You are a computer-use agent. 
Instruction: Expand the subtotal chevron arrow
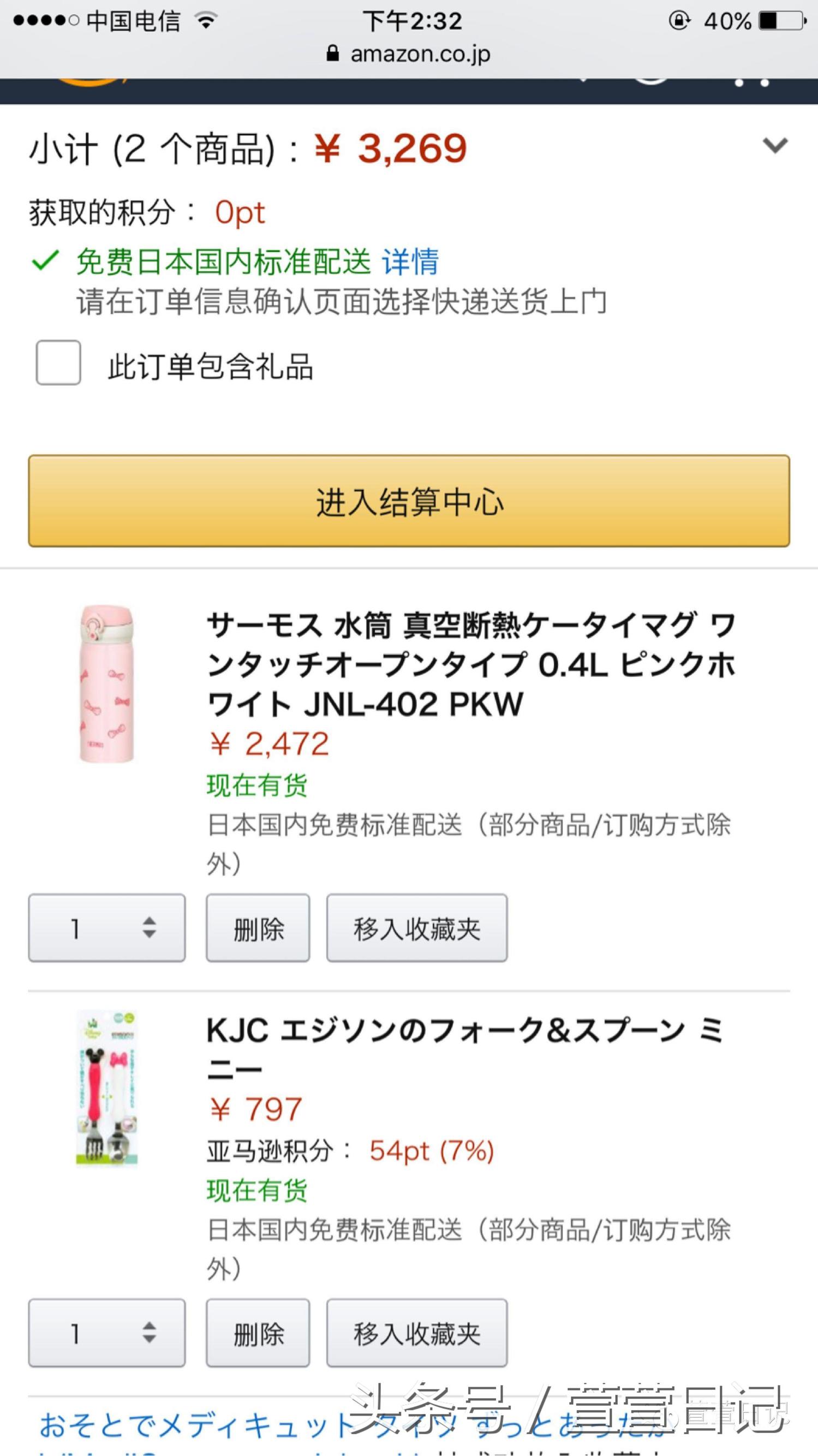[774, 145]
